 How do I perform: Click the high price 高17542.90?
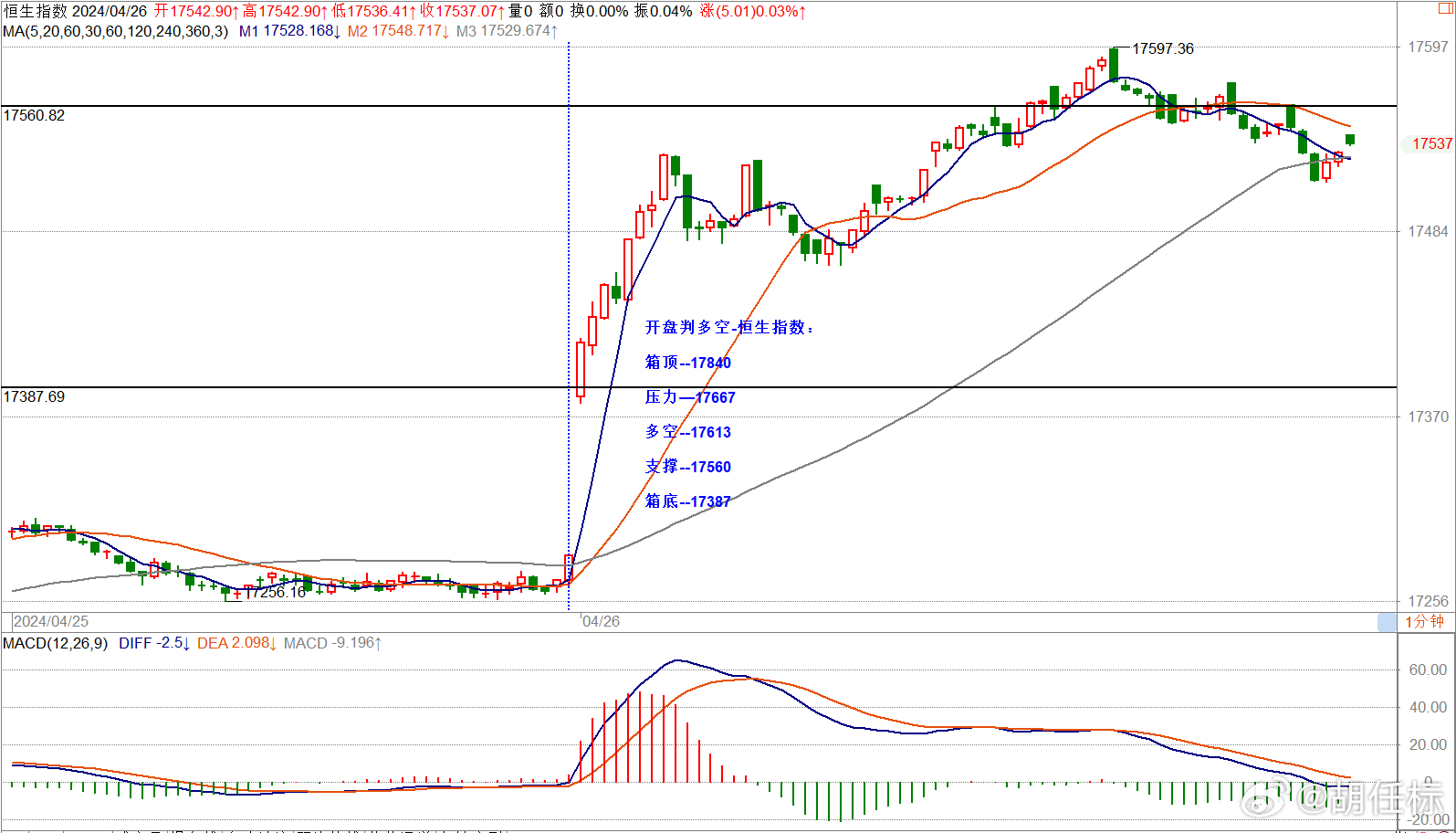[285, 11]
